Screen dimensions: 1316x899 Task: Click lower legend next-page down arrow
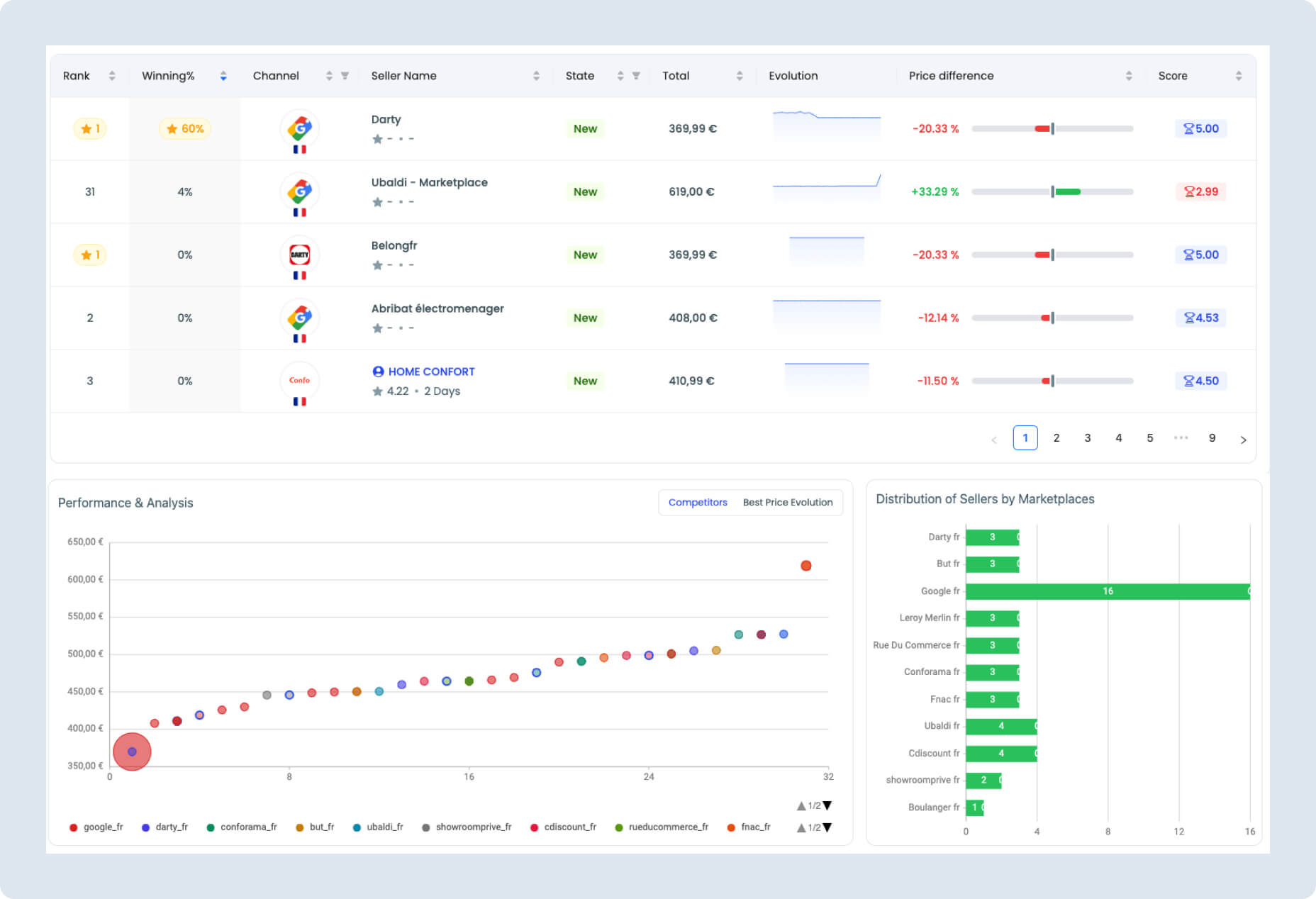tap(827, 827)
